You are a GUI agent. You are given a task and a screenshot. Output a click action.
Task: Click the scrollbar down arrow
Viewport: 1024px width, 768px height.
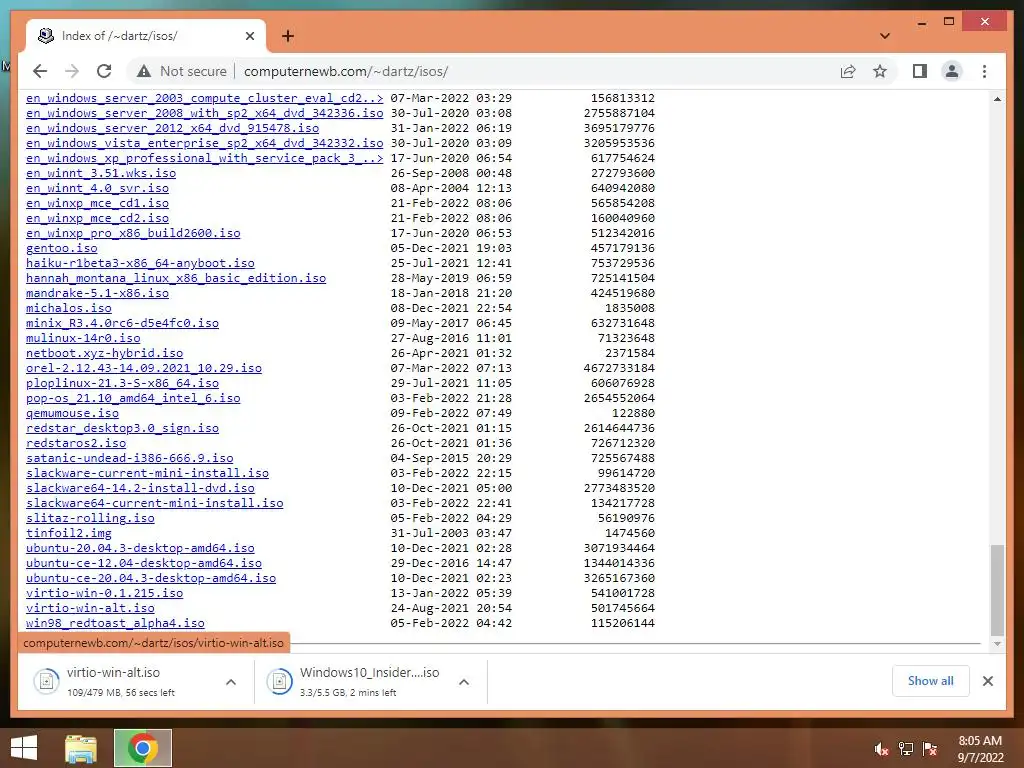click(x=997, y=644)
